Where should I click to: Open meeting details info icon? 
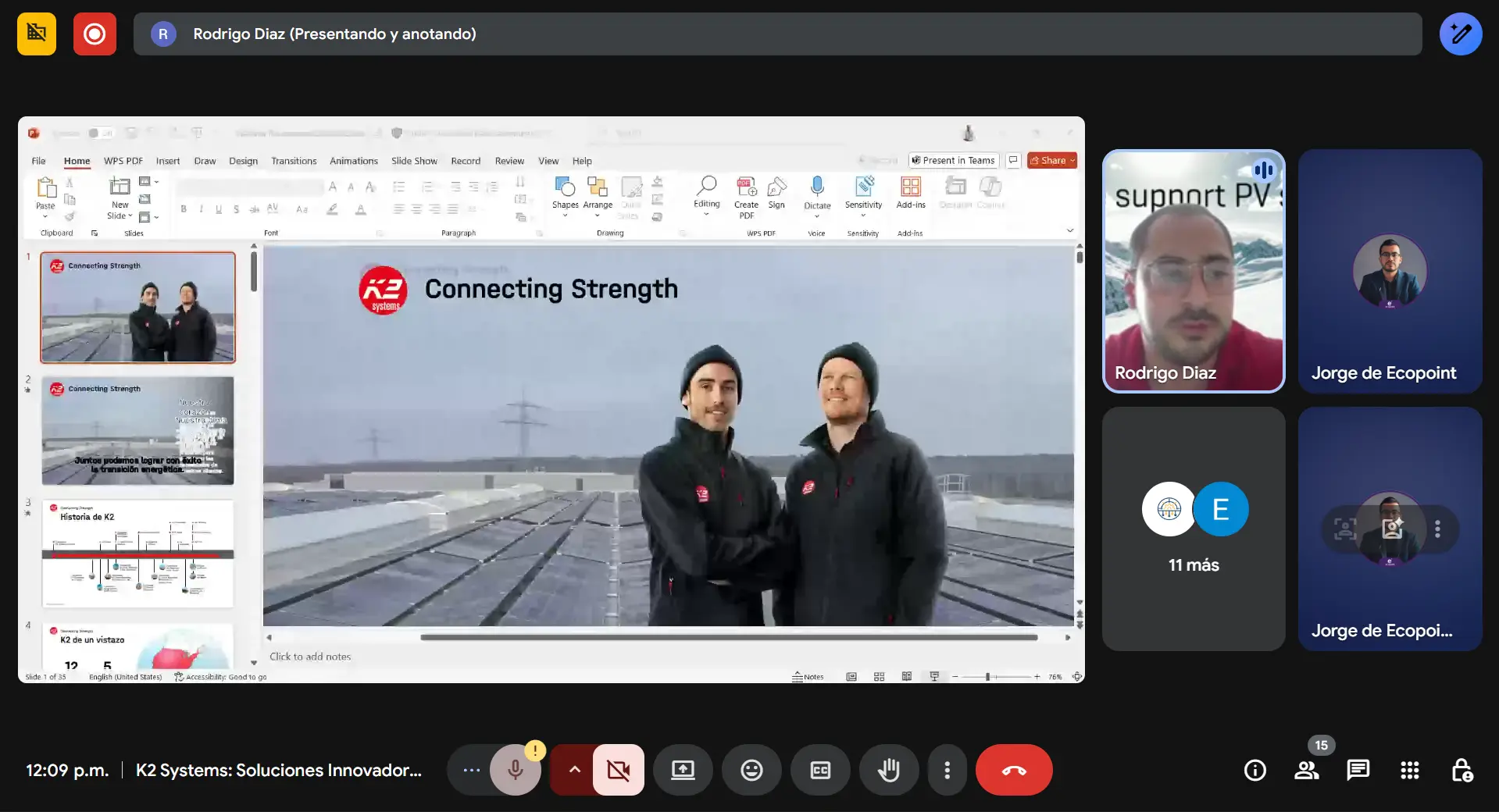pos(1255,771)
